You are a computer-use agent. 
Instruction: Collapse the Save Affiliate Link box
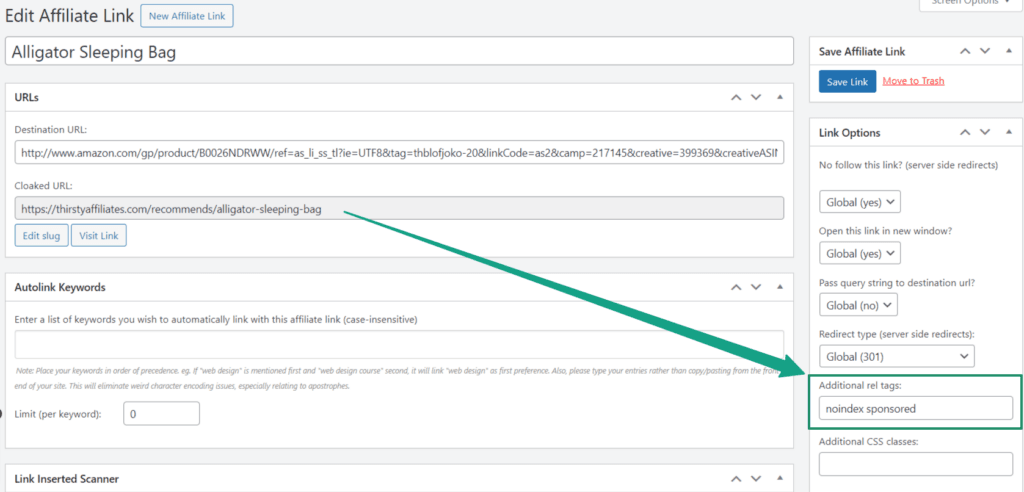click(x=1008, y=51)
